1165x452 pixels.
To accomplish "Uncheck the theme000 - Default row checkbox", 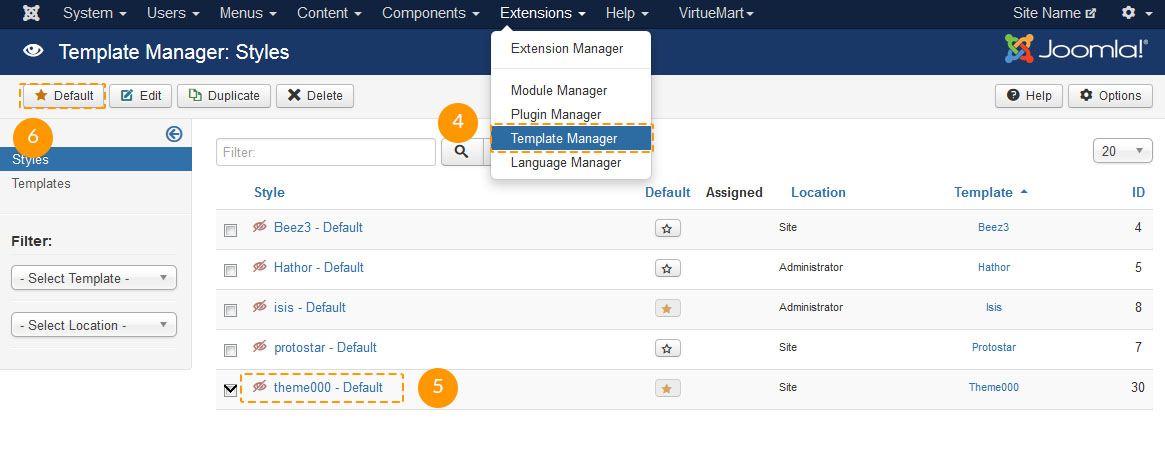I will tap(230, 390).
